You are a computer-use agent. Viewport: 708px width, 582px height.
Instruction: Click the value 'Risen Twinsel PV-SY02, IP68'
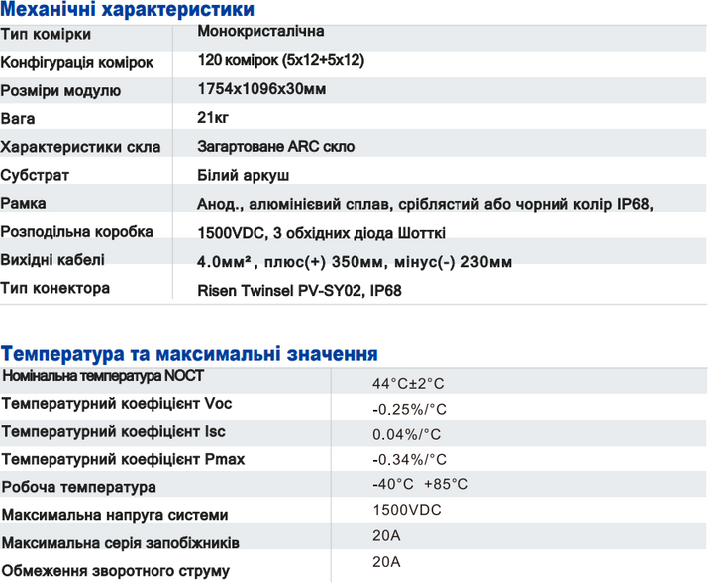[x=299, y=290]
